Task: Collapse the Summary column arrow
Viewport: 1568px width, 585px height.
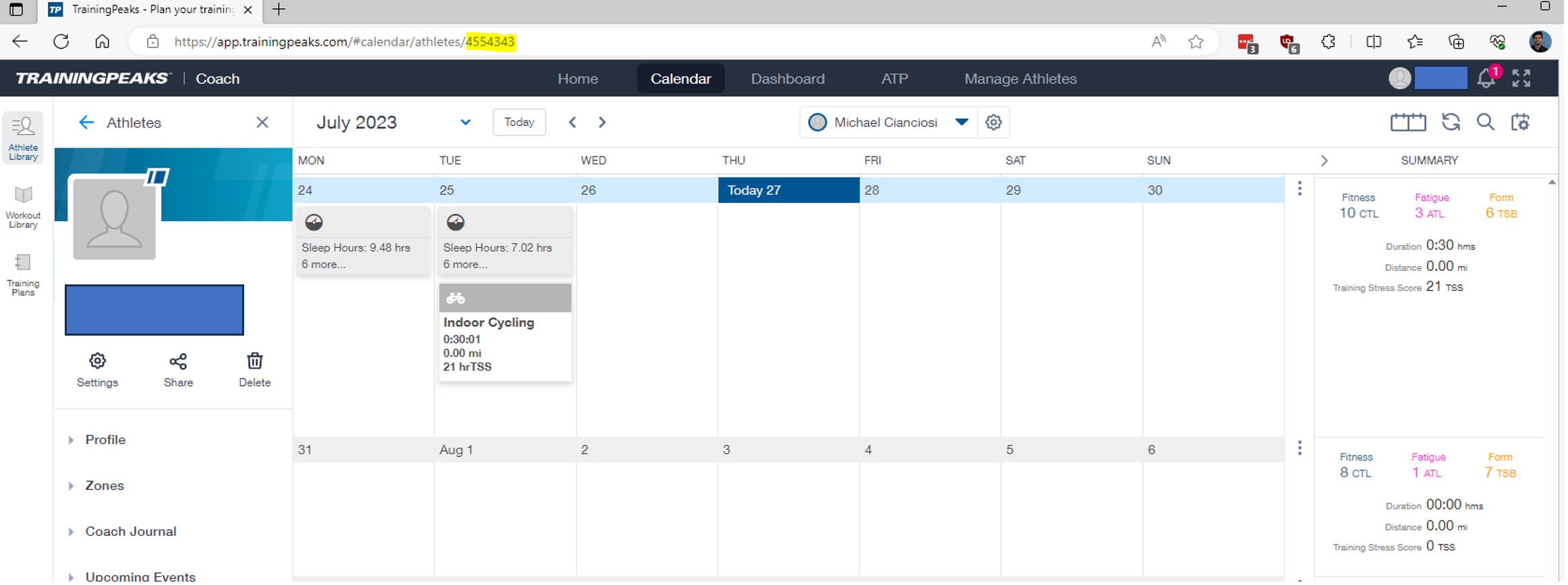Action: (x=1325, y=160)
